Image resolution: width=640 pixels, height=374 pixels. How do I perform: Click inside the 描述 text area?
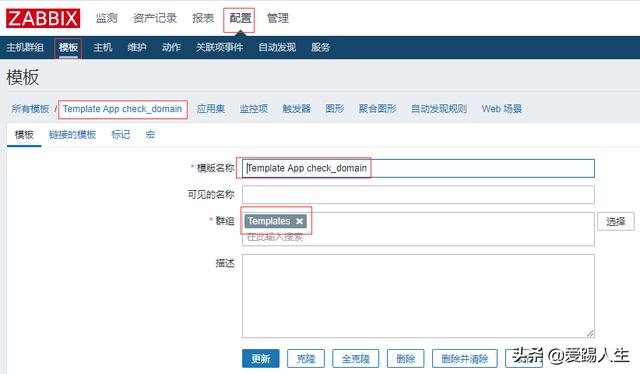coord(418,296)
